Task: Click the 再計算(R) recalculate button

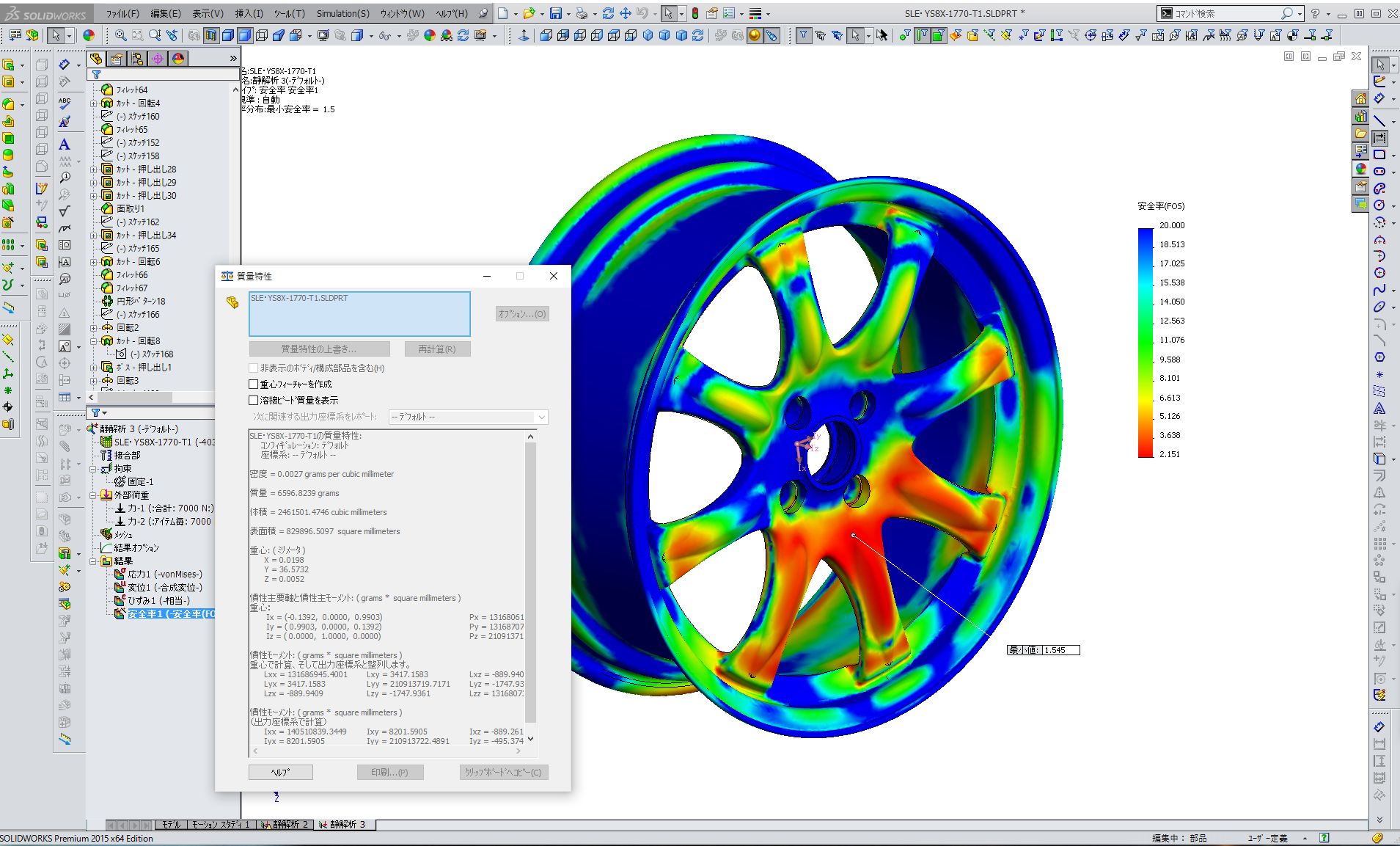Action: click(436, 349)
